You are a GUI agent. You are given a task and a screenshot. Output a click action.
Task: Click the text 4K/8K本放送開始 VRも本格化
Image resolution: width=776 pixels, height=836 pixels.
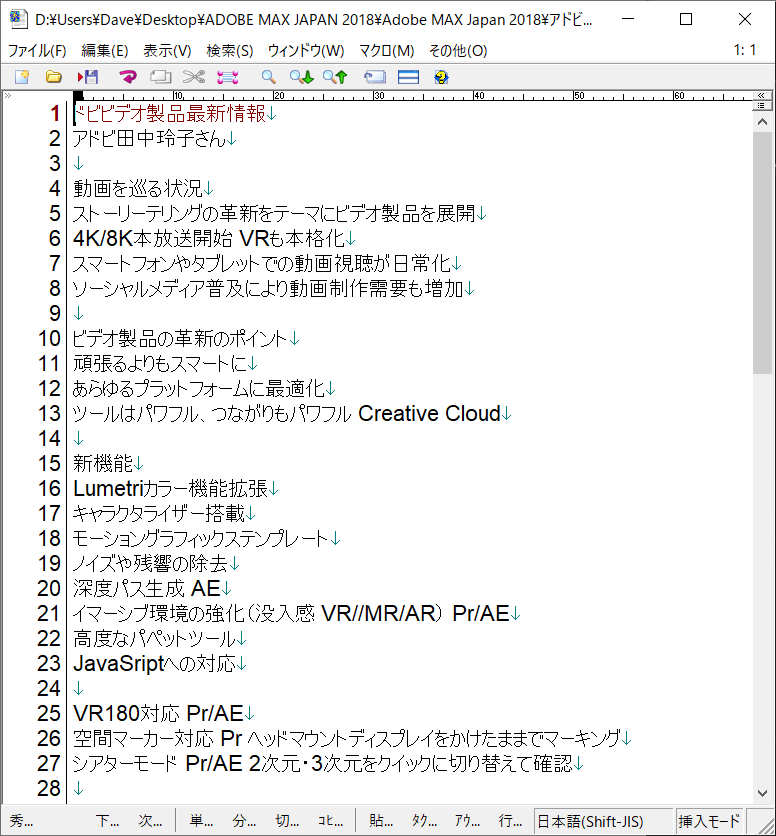209,238
